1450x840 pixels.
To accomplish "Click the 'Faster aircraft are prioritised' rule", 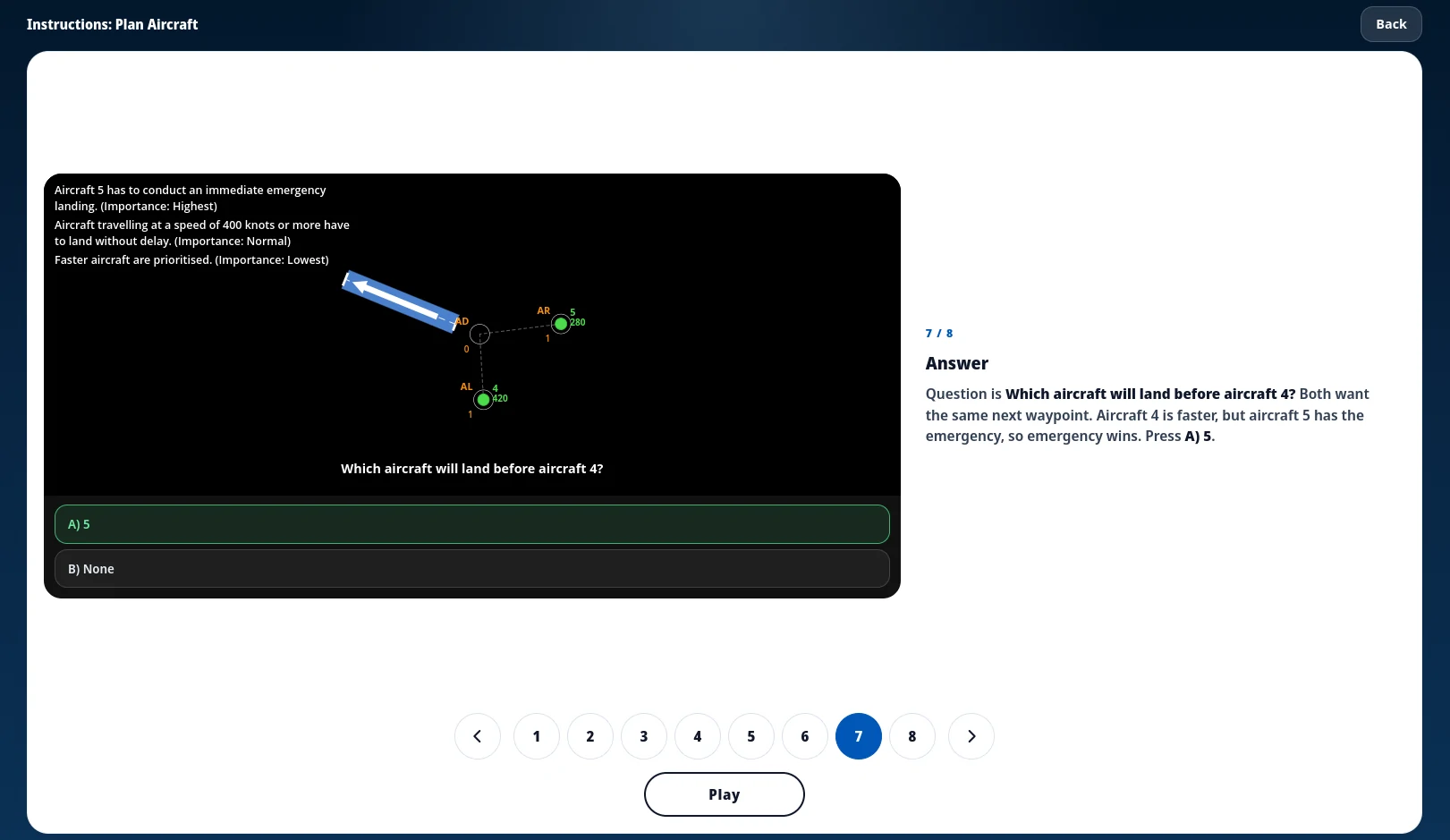I will pos(191,259).
